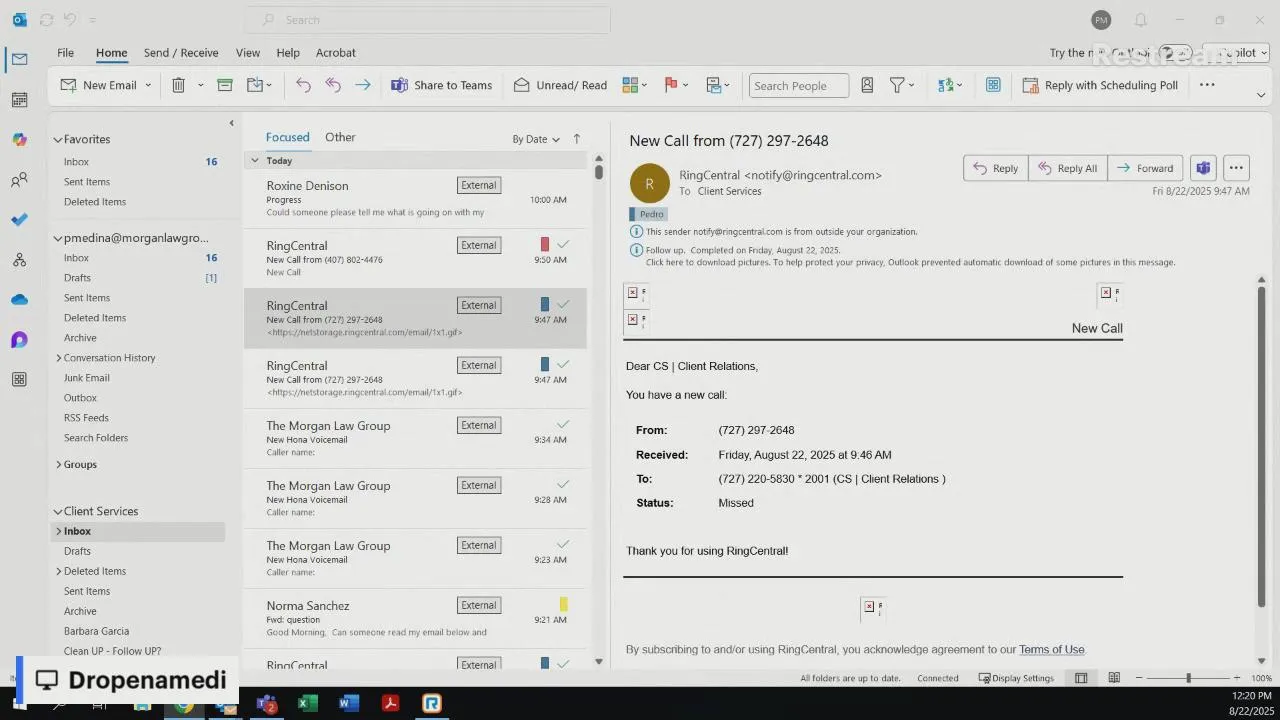The image size is (1280, 720).
Task: Open RingCentral app from taskbar
Action: click(x=431, y=703)
